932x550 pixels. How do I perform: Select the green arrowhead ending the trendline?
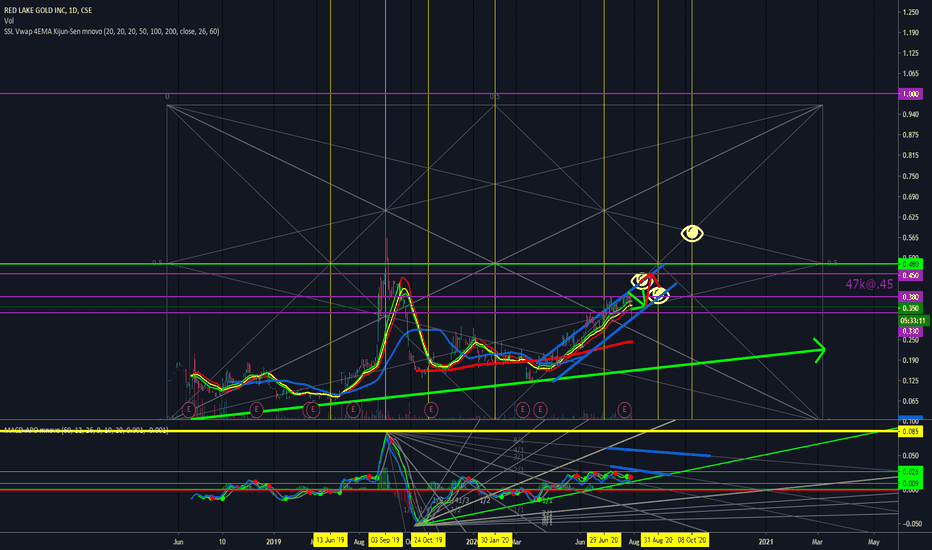(819, 350)
